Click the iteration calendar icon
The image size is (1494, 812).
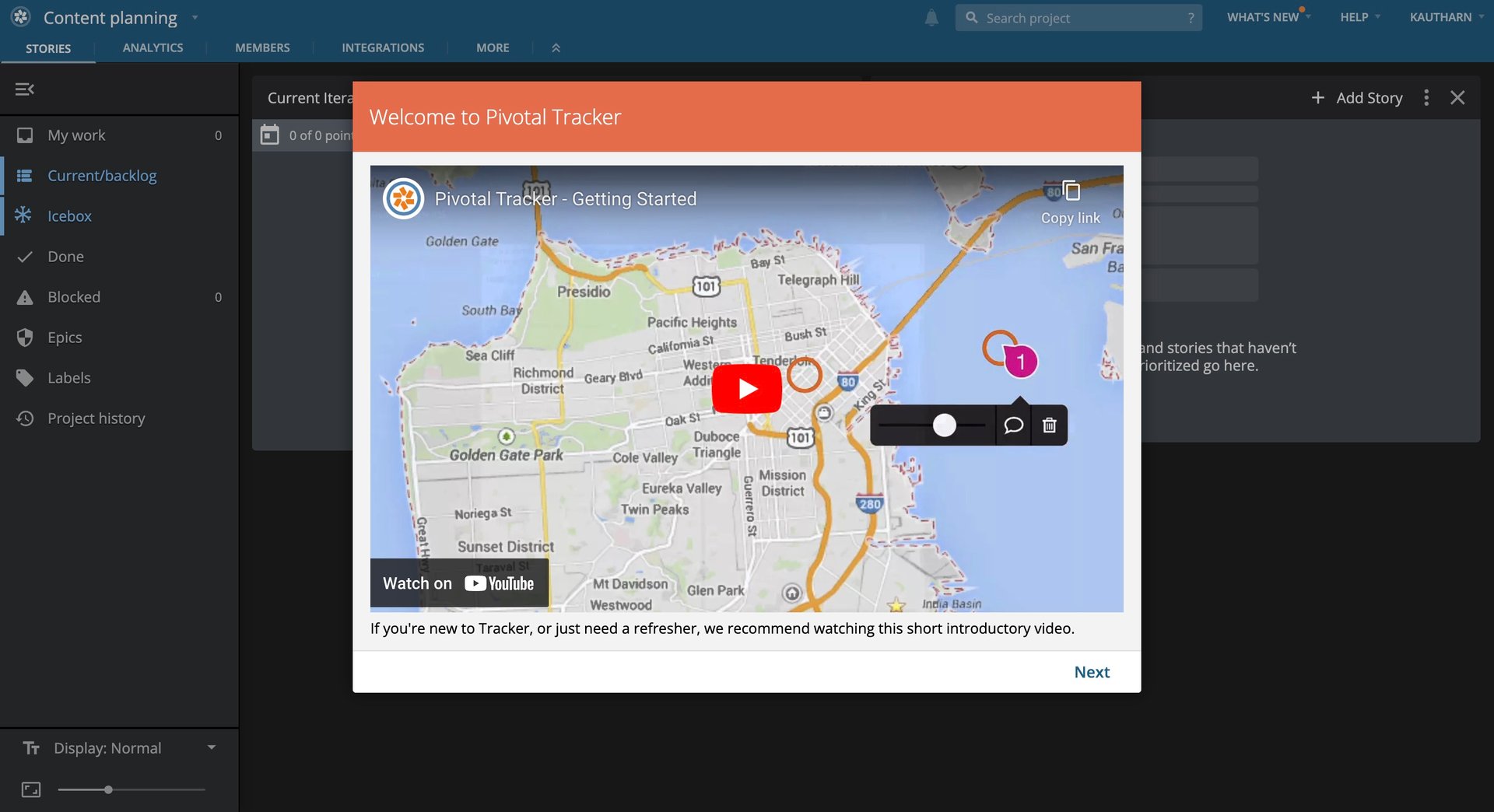click(x=269, y=135)
